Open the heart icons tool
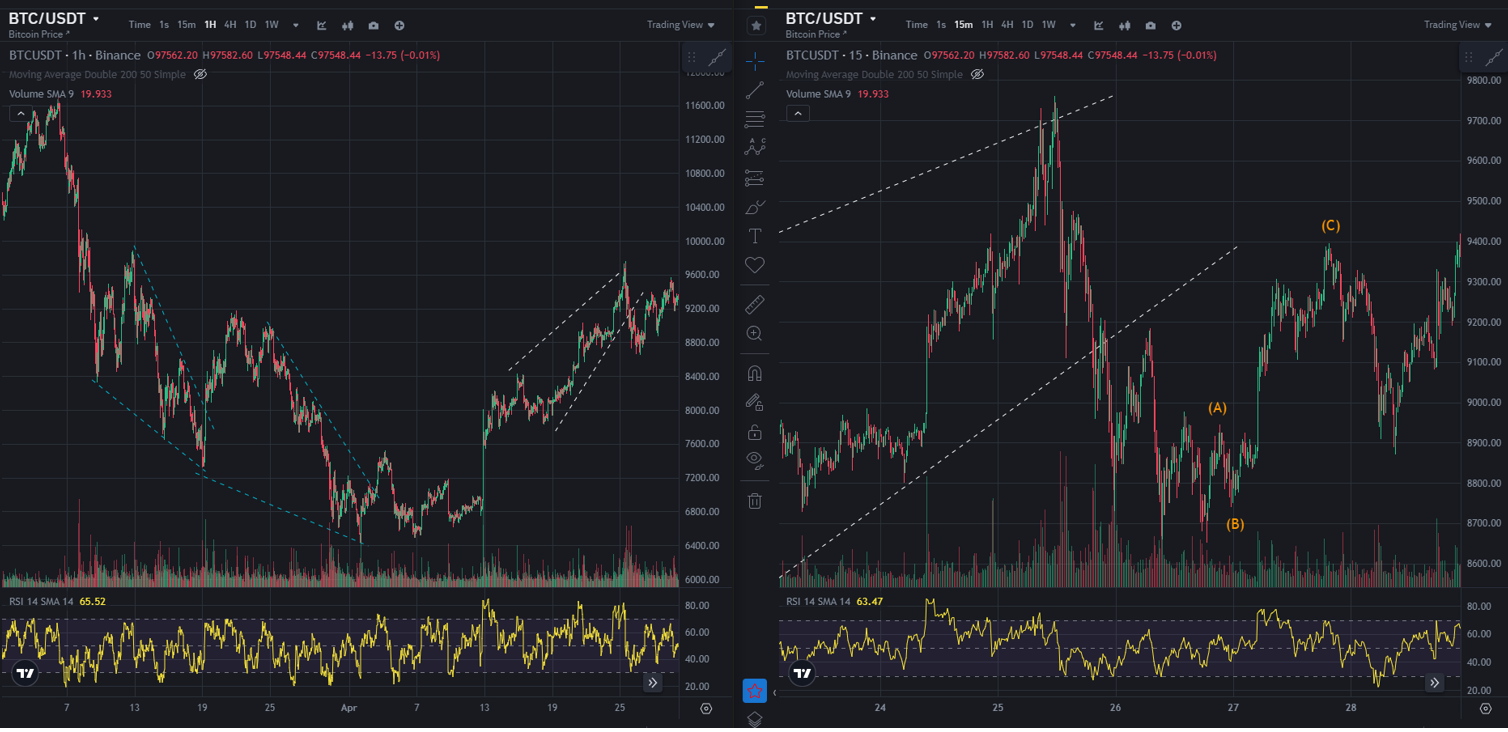 click(x=755, y=265)
